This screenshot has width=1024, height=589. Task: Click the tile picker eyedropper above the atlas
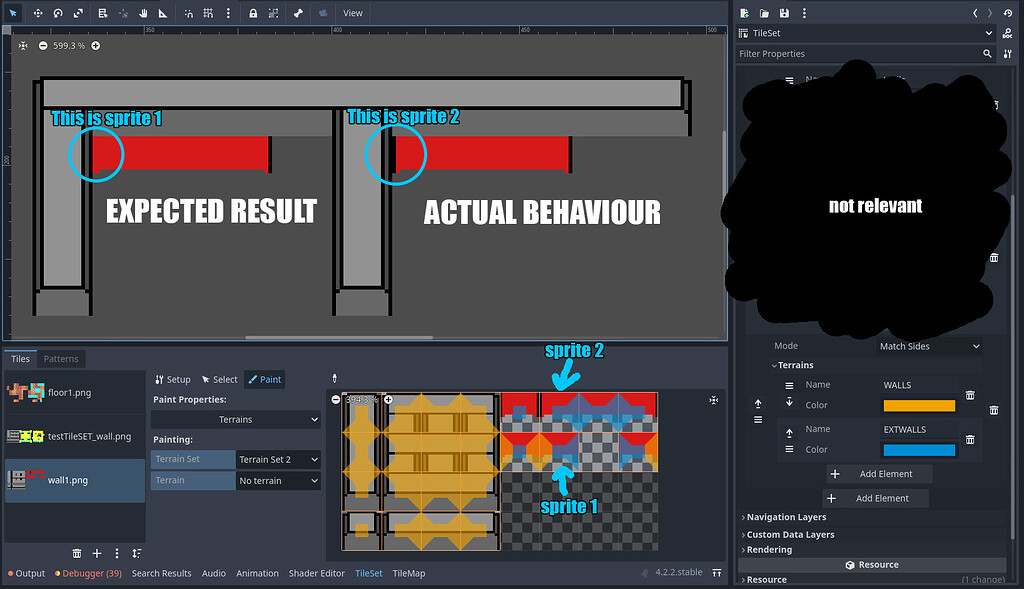click(335, 378)
